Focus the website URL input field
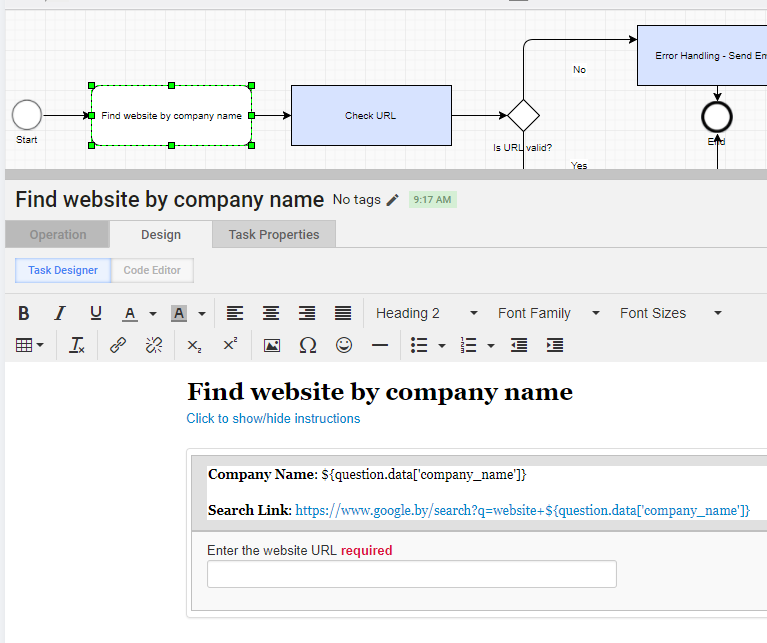The width and height of the screenshot is (767, 643). [412, 574]
